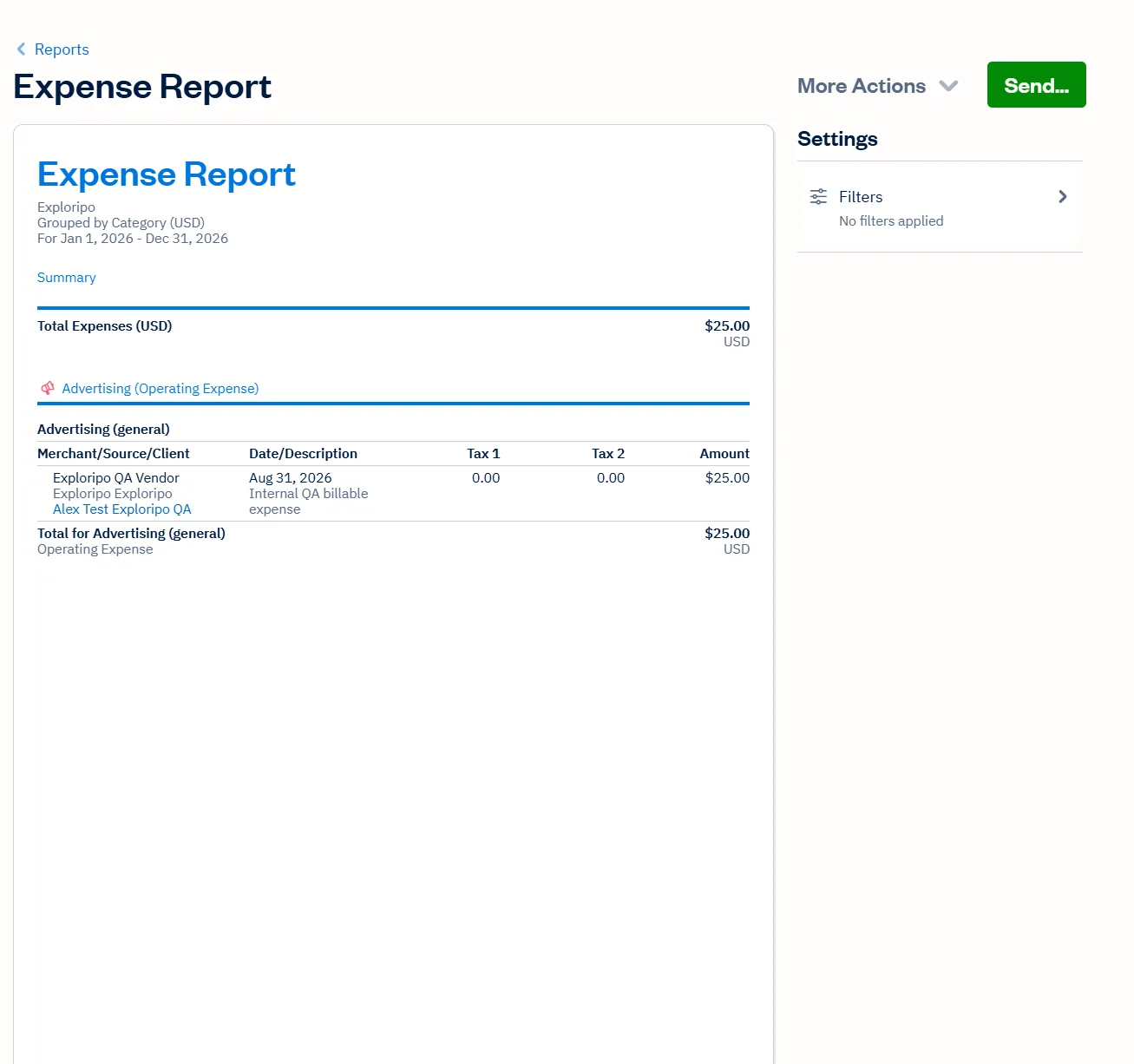Viewport: 1134px width, 1064px height.
Task: Click Total for Advertising (general) label
Action: 132,534
